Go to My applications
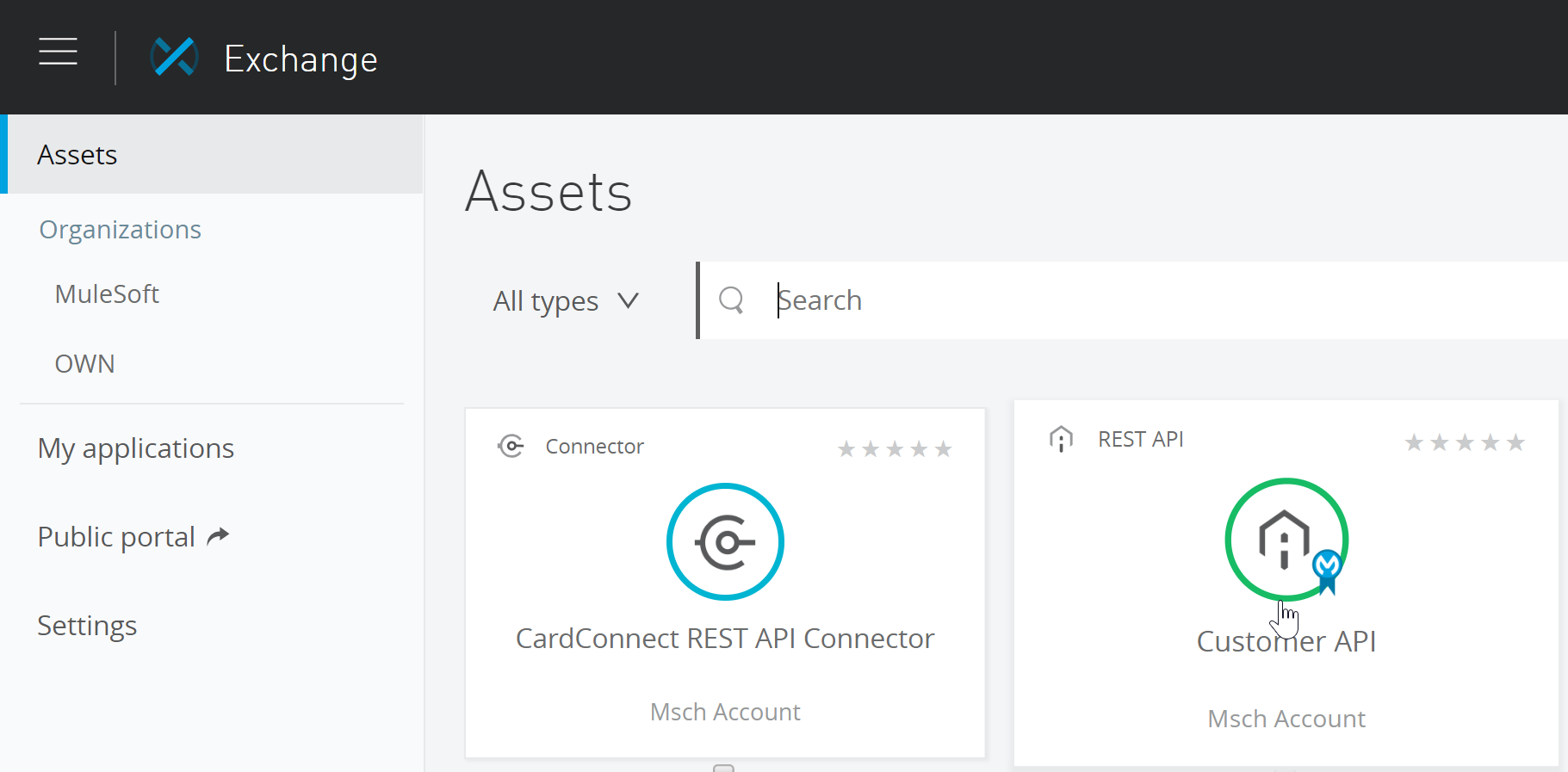1568x772 pixels. (x=136, y=448)
